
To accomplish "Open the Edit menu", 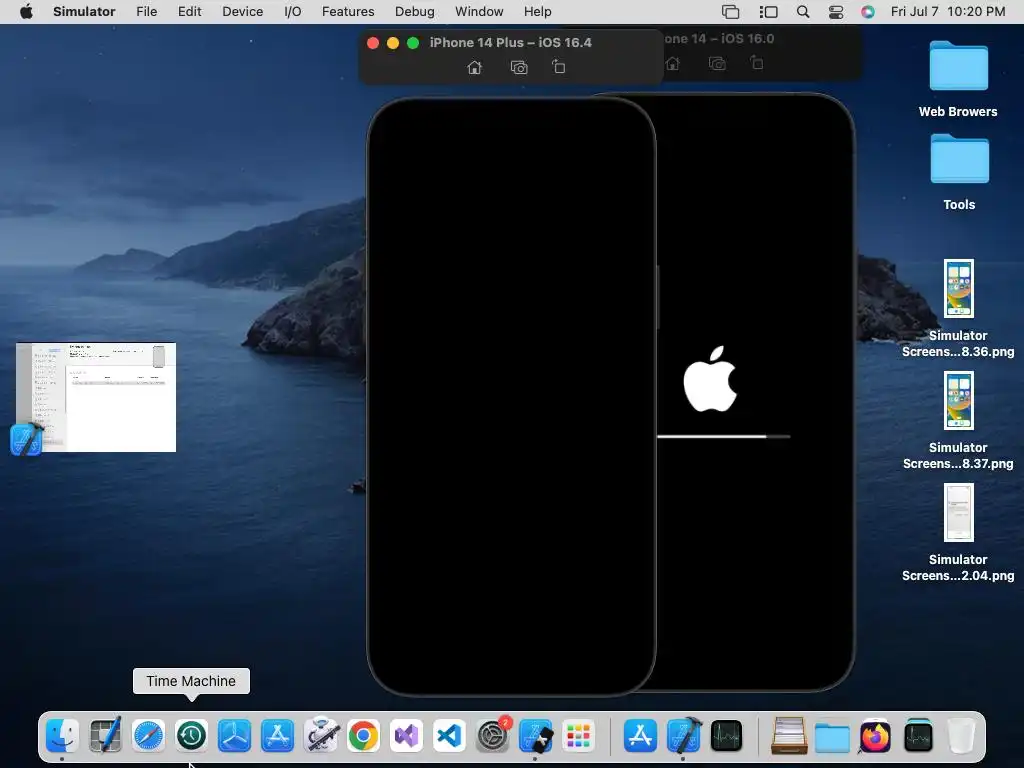I will (x=189, y=12).
